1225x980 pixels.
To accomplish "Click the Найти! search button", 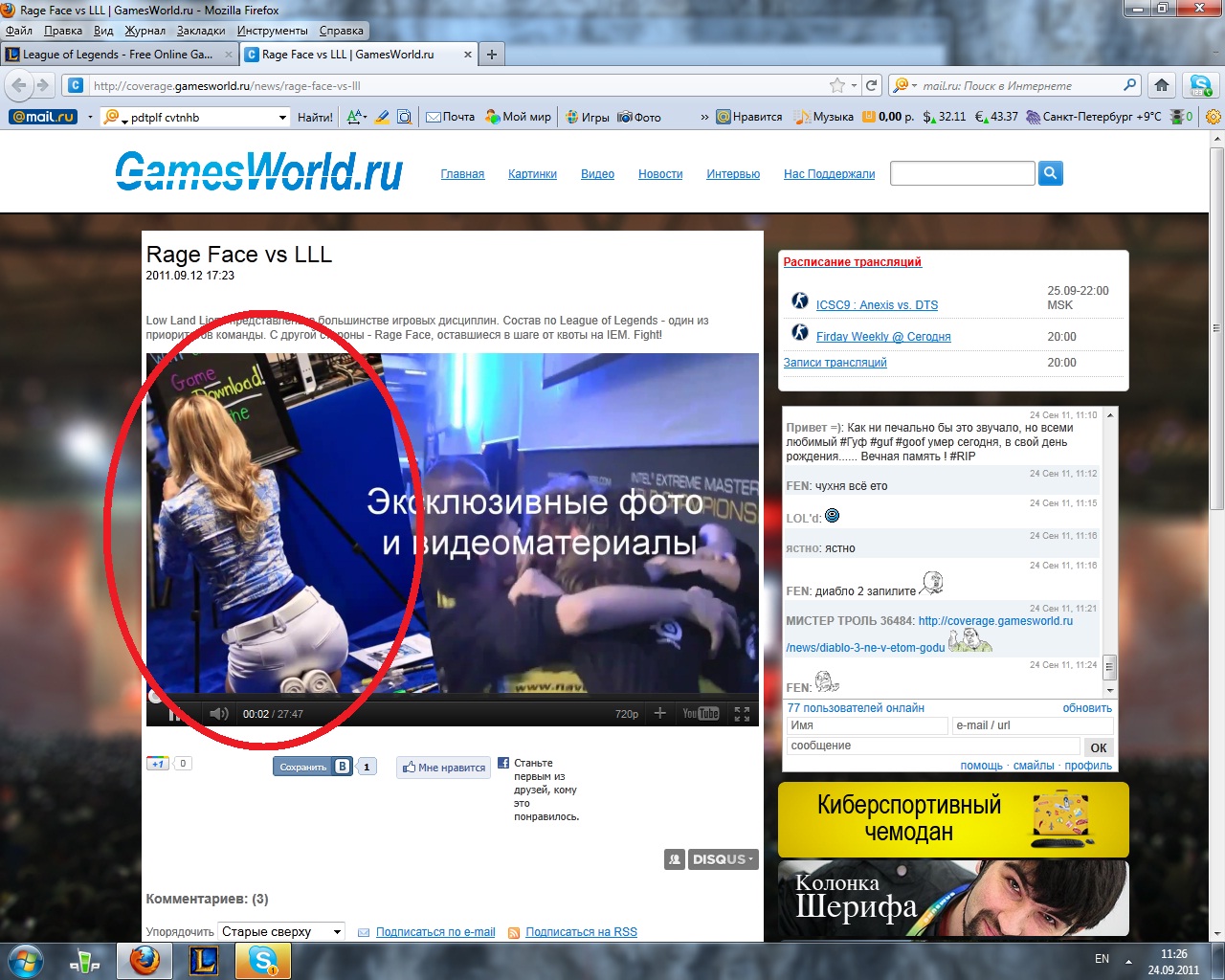I will [x=315, y=117].
